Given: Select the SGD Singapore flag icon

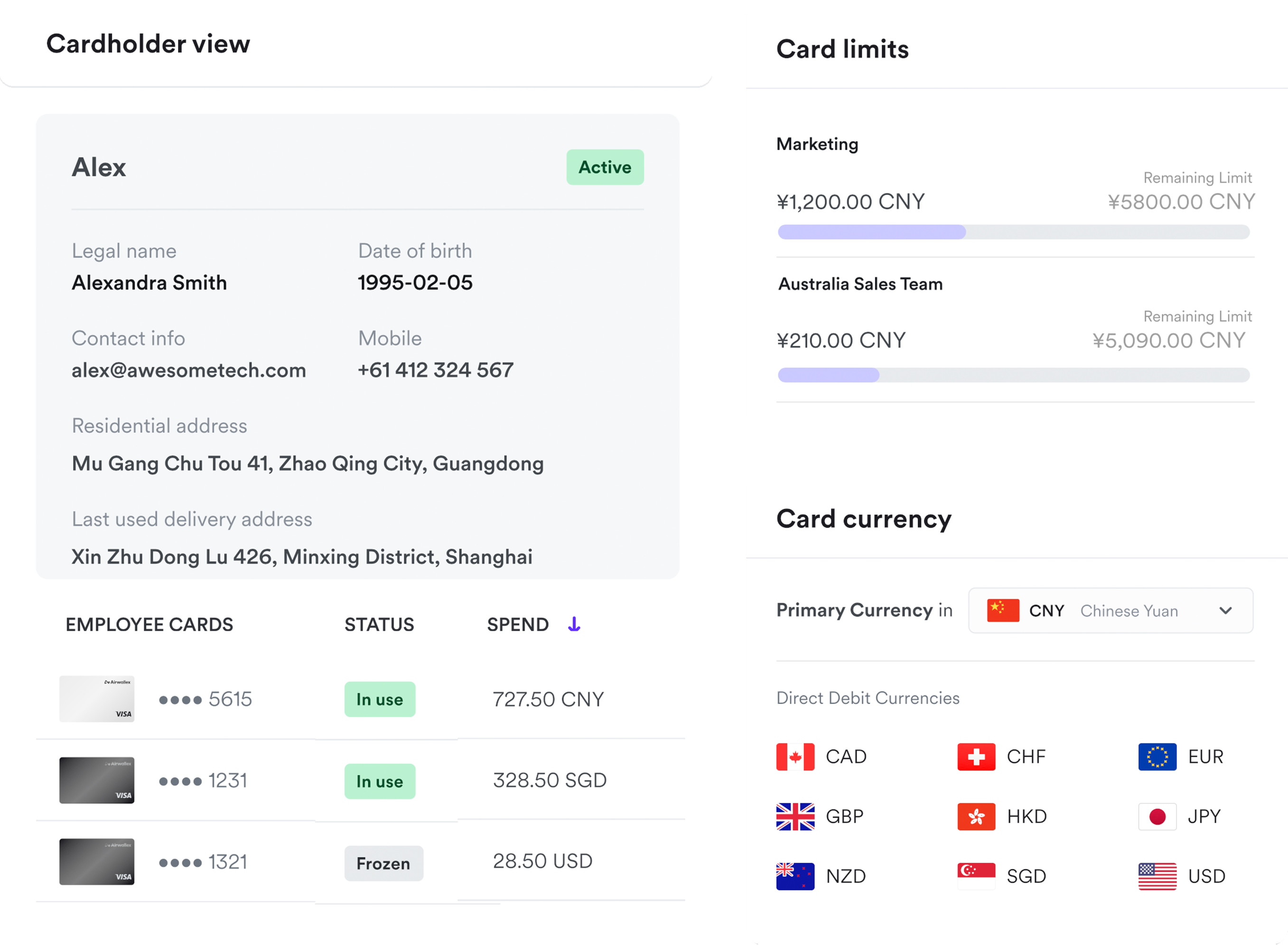Looking at the screenshot, I should click(x=976, y=876).
